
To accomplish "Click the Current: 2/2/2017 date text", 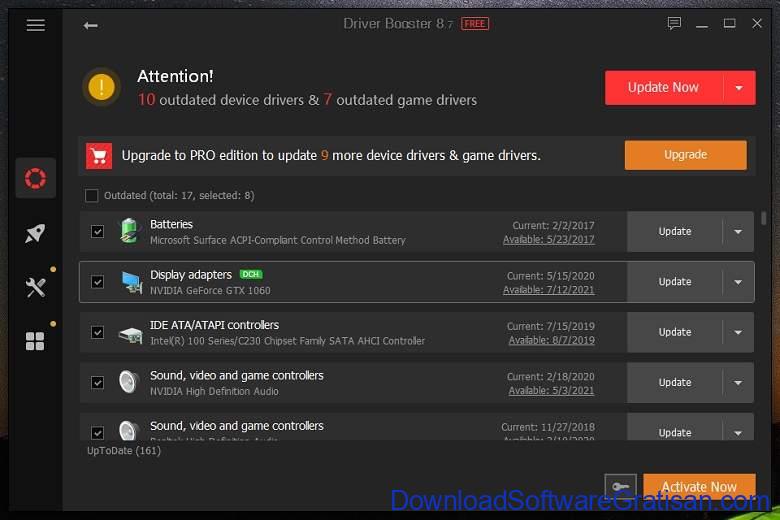I will click(553, 225).
